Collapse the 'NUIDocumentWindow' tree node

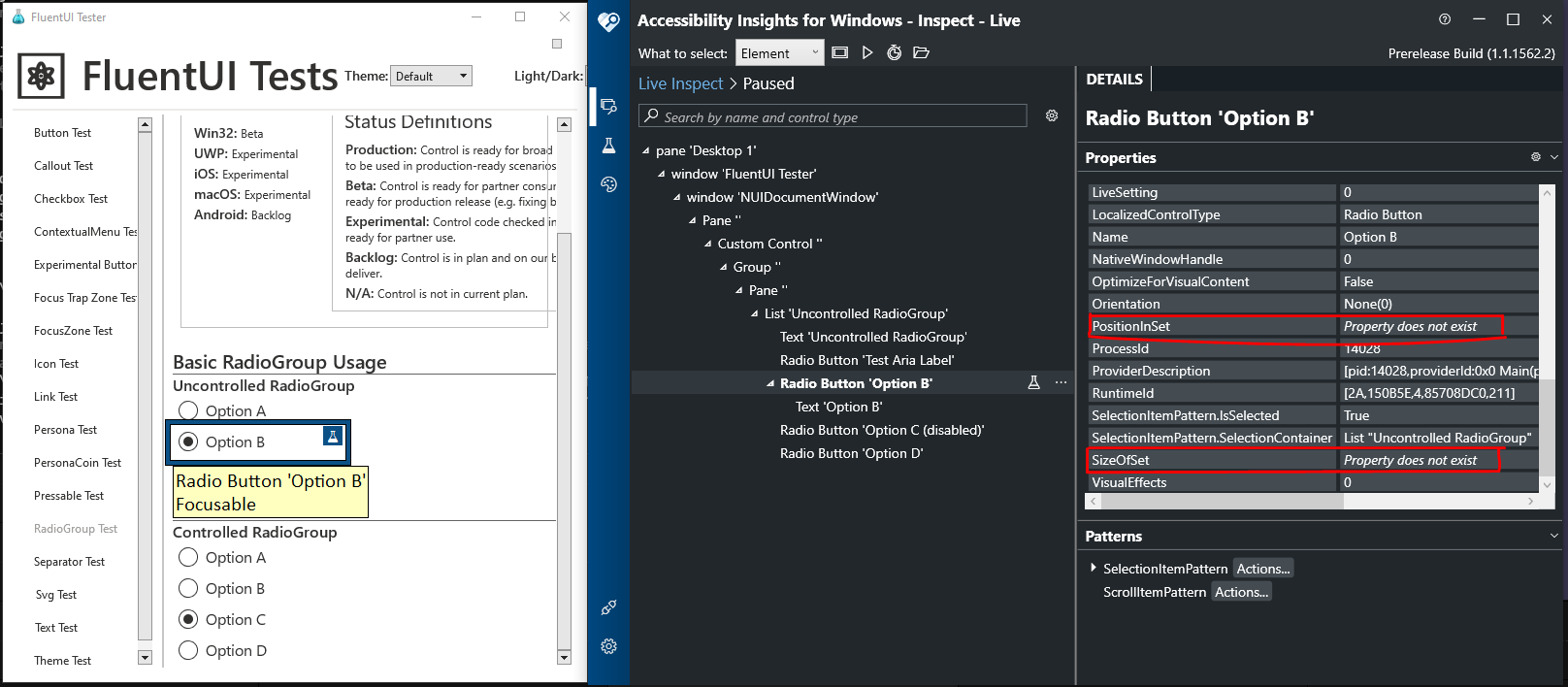677,197
